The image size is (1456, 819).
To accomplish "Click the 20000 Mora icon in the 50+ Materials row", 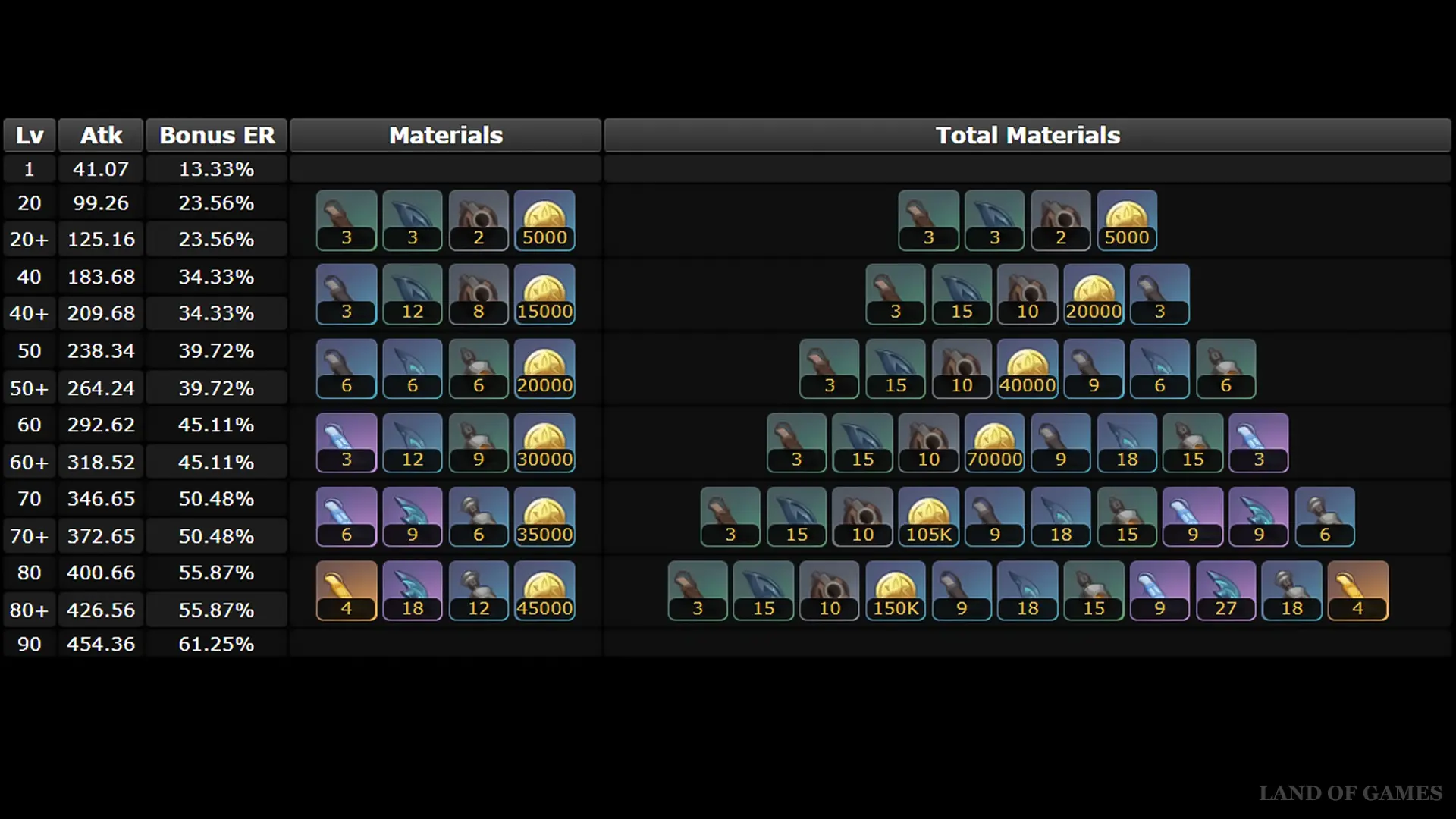I will 544,369.
